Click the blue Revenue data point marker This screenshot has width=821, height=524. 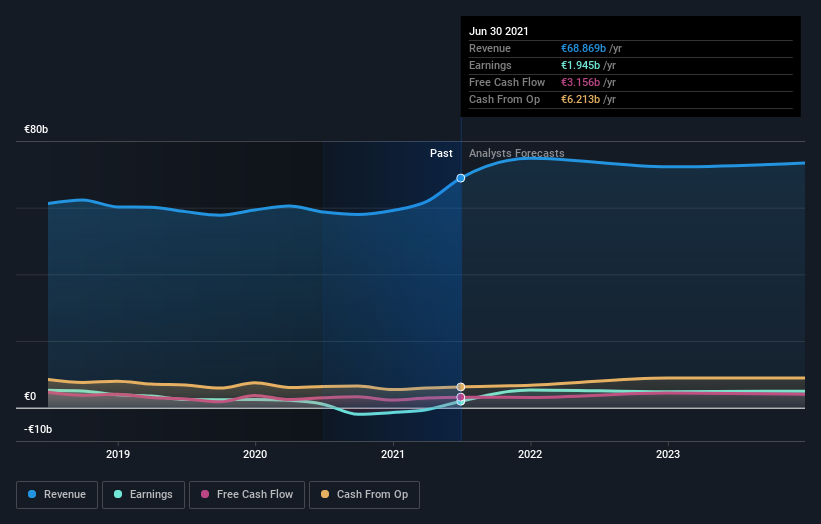click(460, 179)
